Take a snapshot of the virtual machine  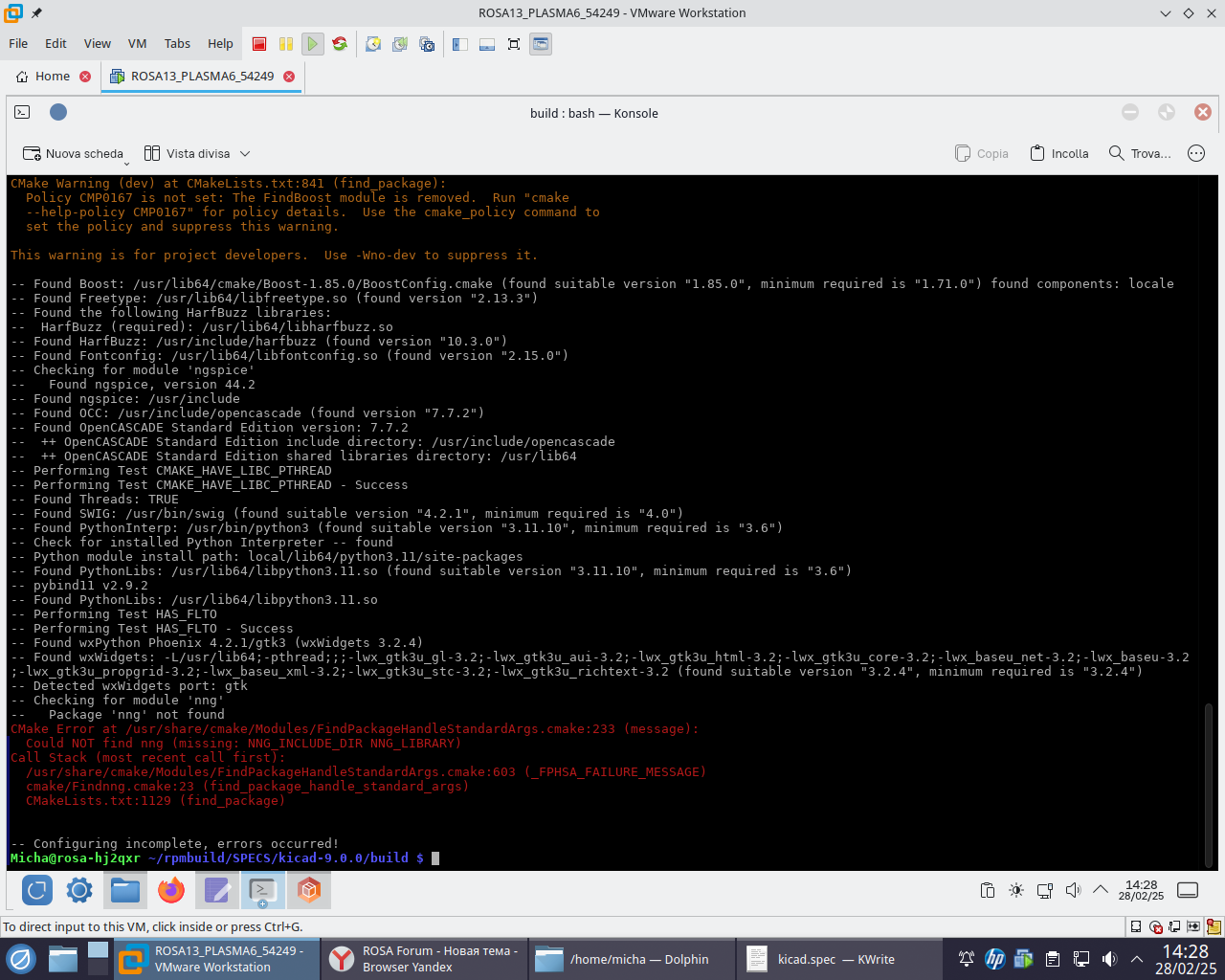[373, 44]
